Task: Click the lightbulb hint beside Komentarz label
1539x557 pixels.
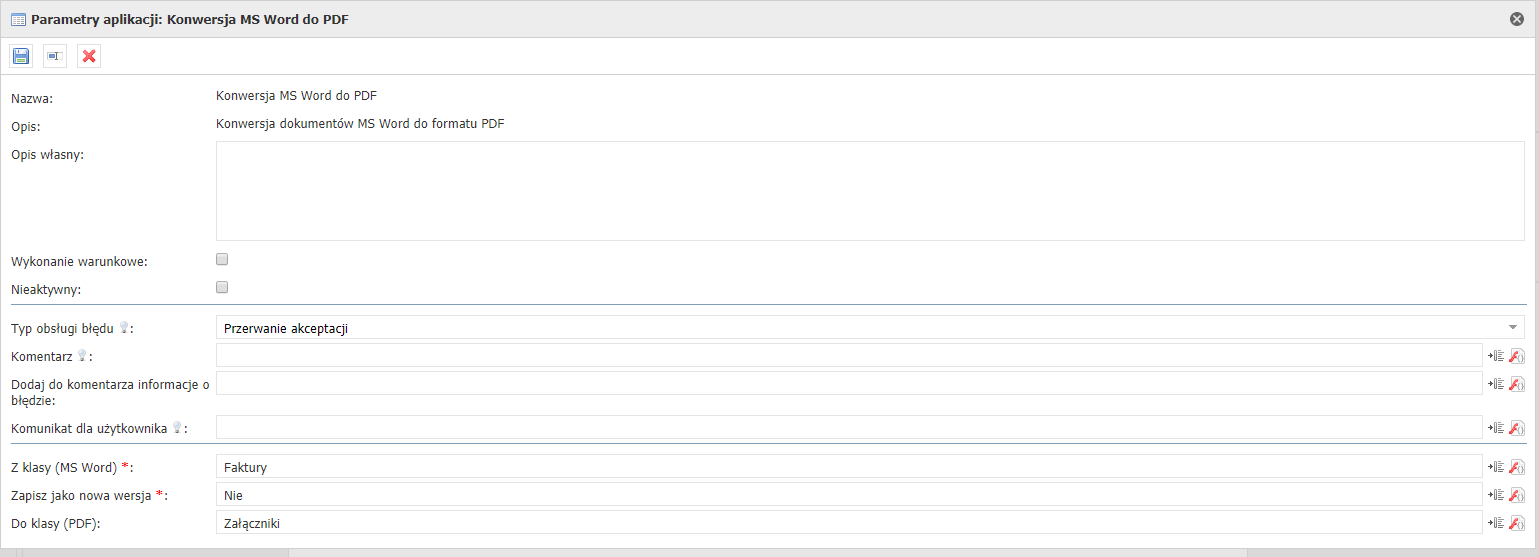Action: pos(82,355)
